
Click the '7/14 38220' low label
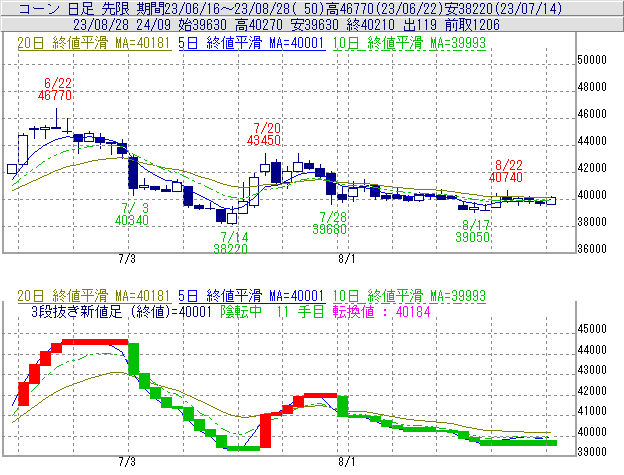231,243
